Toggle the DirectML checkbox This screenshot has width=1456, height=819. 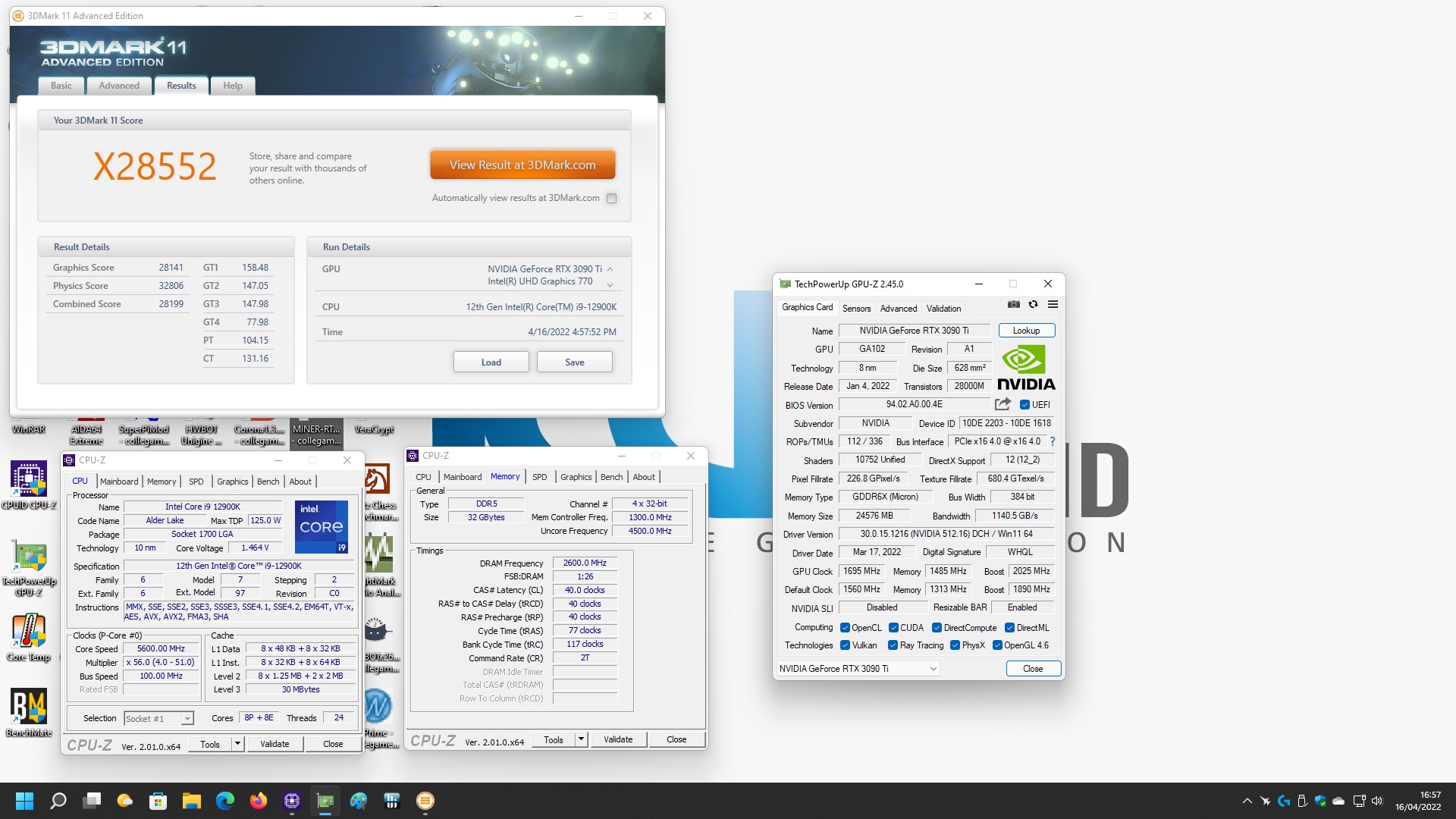click(1009, 628)
